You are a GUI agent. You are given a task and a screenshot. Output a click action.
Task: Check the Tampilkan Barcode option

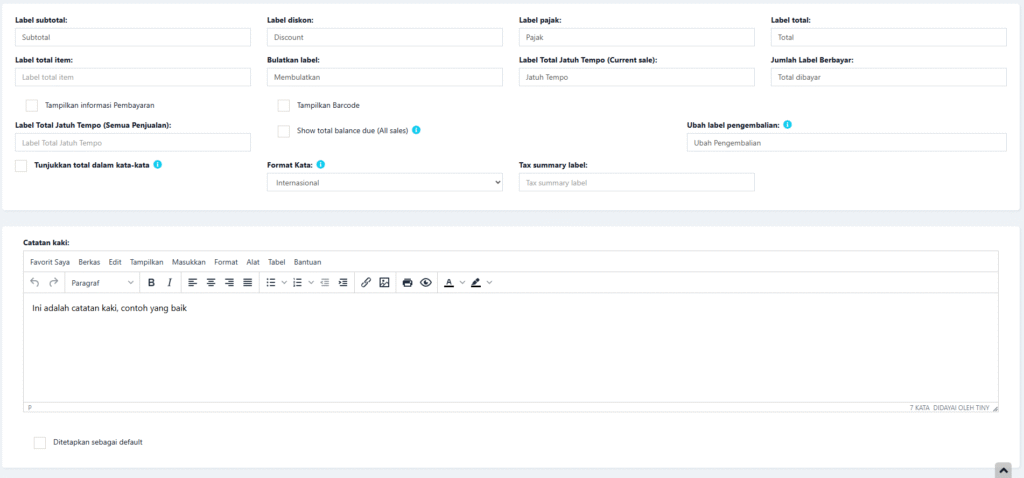click(x=284, y=105)
